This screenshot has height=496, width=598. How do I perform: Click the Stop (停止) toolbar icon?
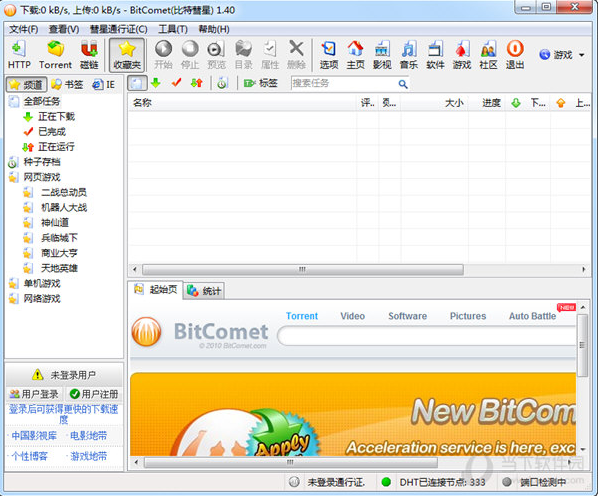click(190, 55)
